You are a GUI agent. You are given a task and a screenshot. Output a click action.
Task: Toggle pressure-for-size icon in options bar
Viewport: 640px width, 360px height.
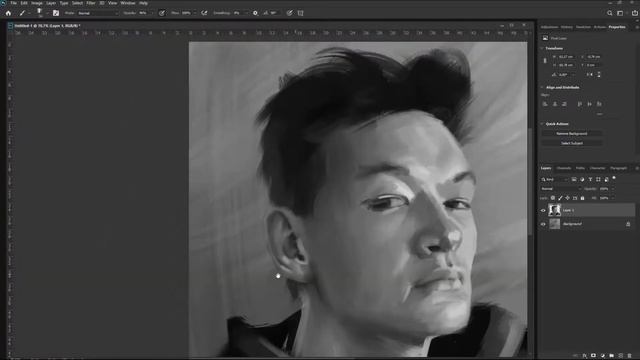(289, 13)
